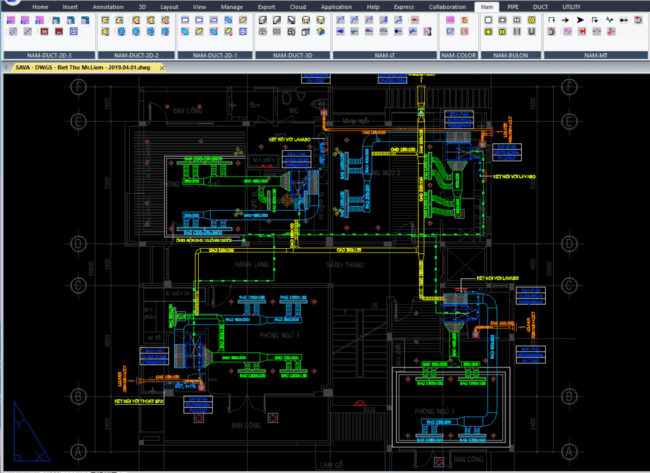Switch to the Insert tab

(x=70, y=7)
